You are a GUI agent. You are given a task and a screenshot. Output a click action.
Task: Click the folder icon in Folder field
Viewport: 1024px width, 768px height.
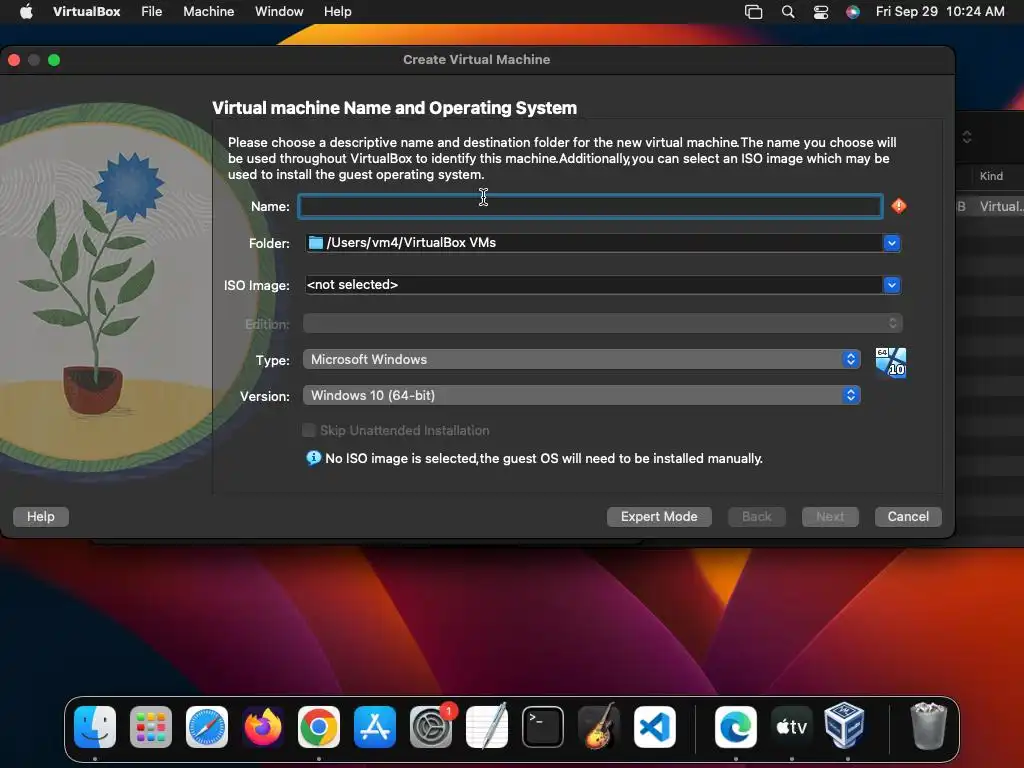(x=316, y=243)
